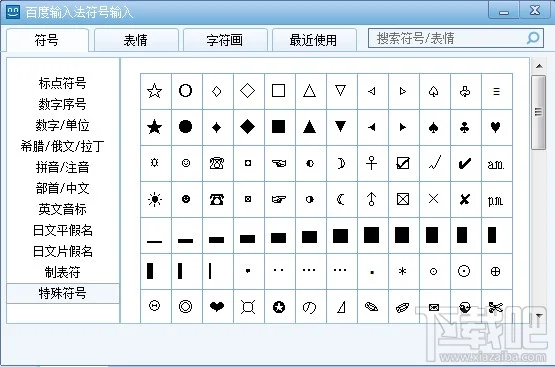Image resolution: width=555 pixels, height=367 pixels.
Task: Click the search magnifier icon
Action: (533, 38)
